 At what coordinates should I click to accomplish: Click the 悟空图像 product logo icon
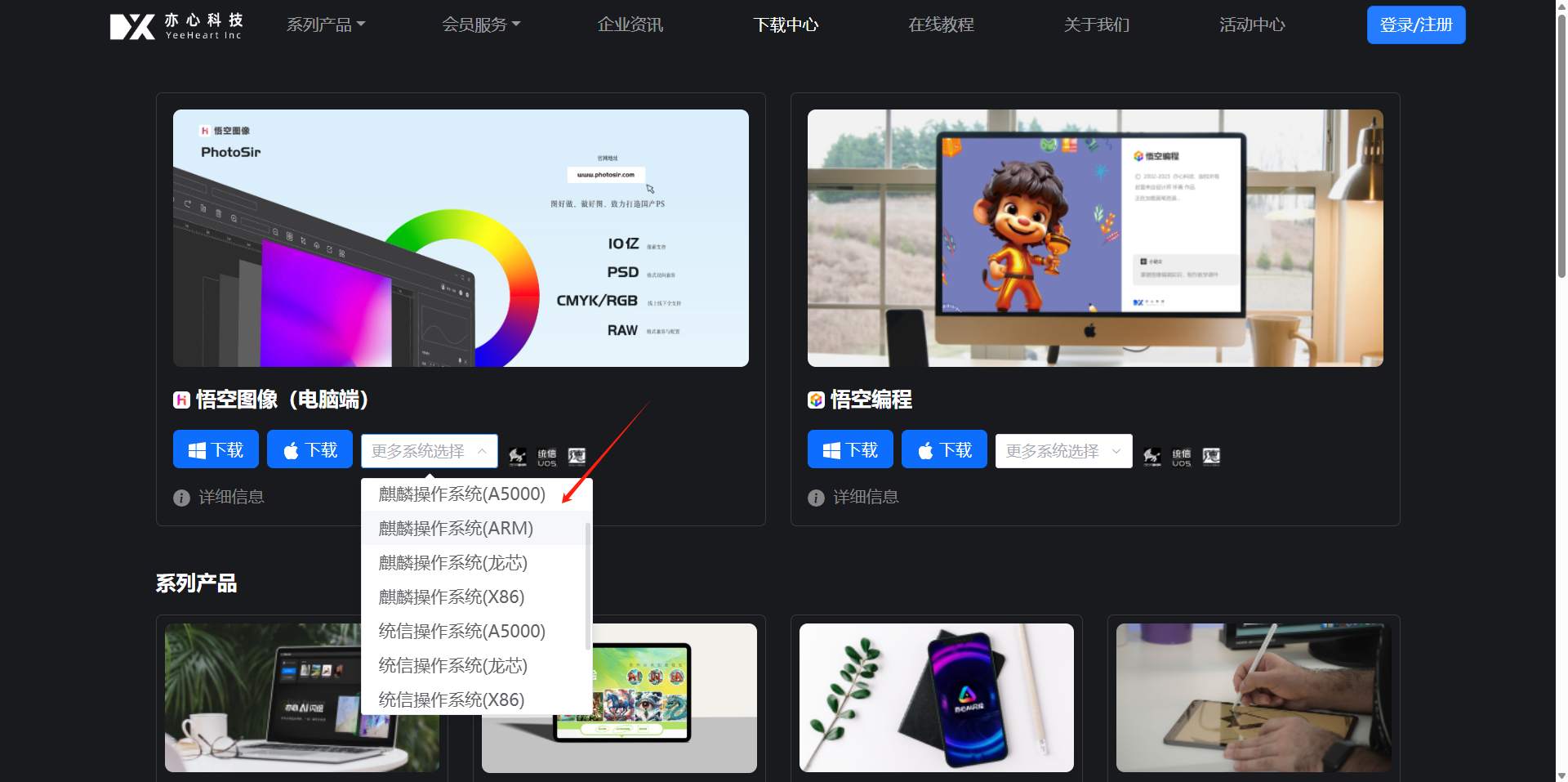pos(181,400)
